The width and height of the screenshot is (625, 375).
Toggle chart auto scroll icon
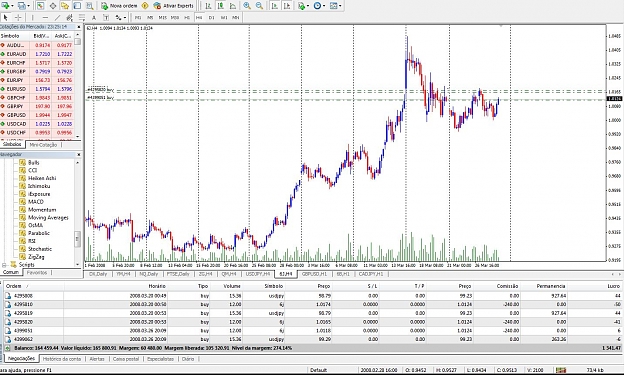(x=275, y=6)
